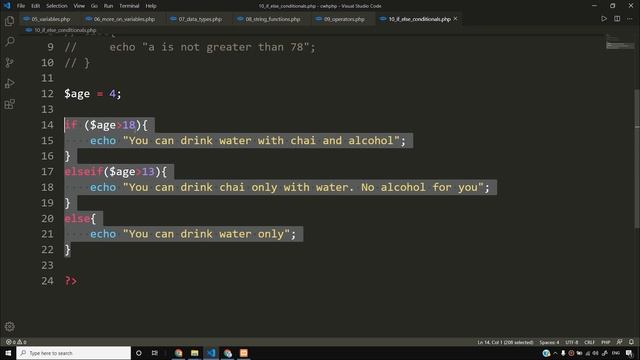This screenshot has width=640, height=360.
Task: Click the breadcrumb 10_if_else_conditionals.php
Action: pyautogui.click(x=65, y=30)
